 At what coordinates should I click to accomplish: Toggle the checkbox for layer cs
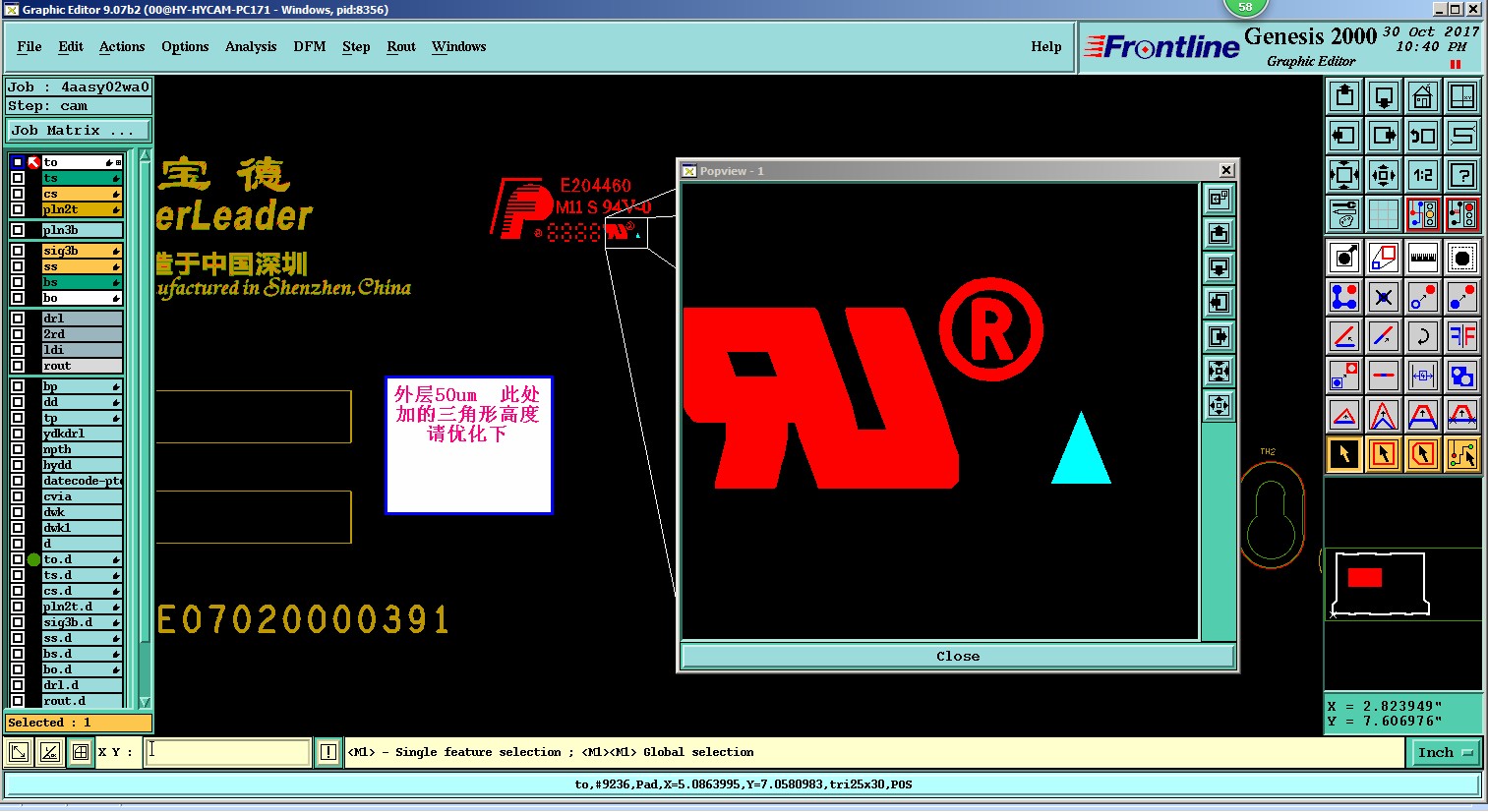(x=18, y=194)
